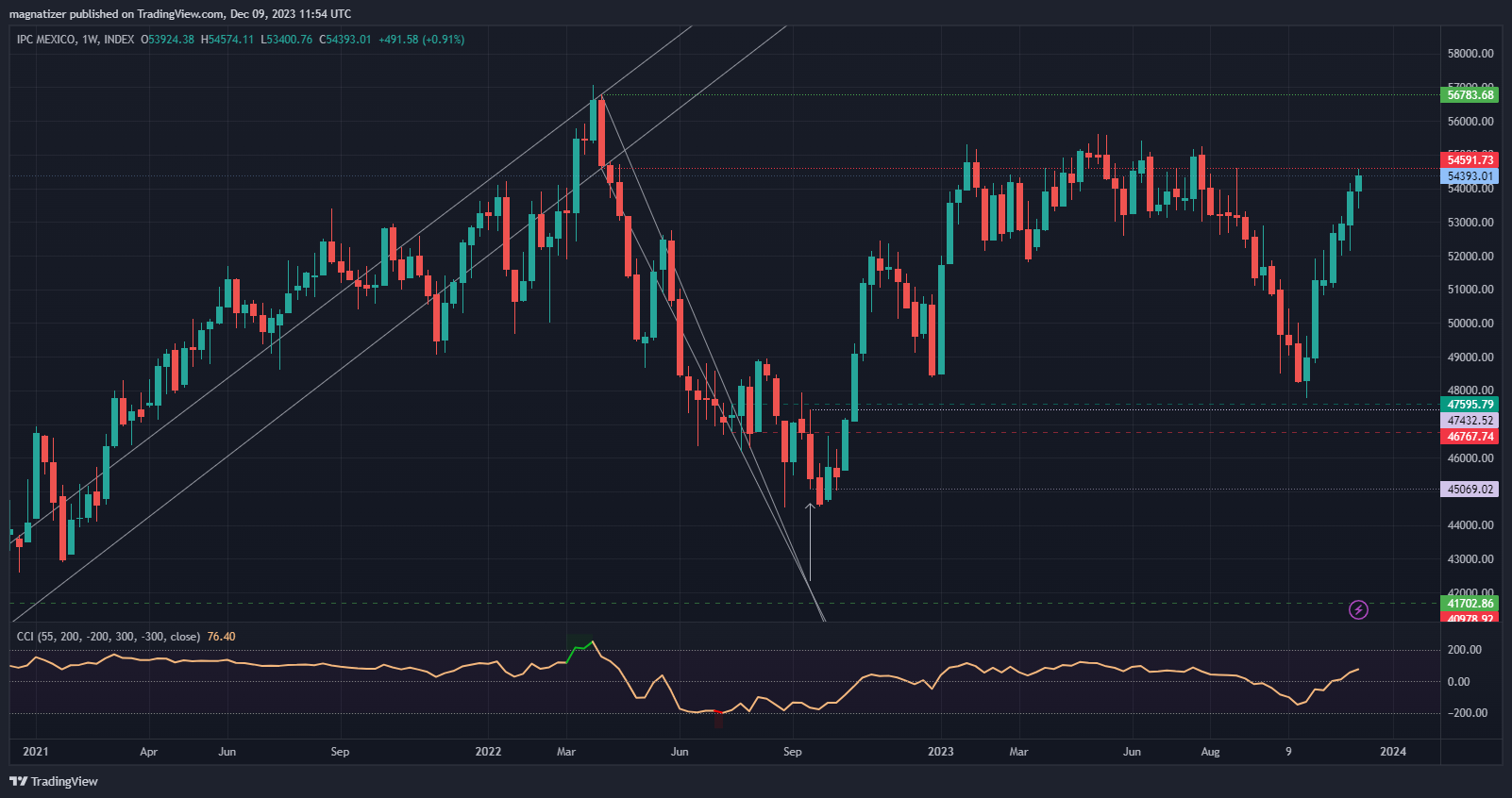Click 52000.00 on the price axis
The width and height of the screenshot is (1512, 798).
(1470, 257)
